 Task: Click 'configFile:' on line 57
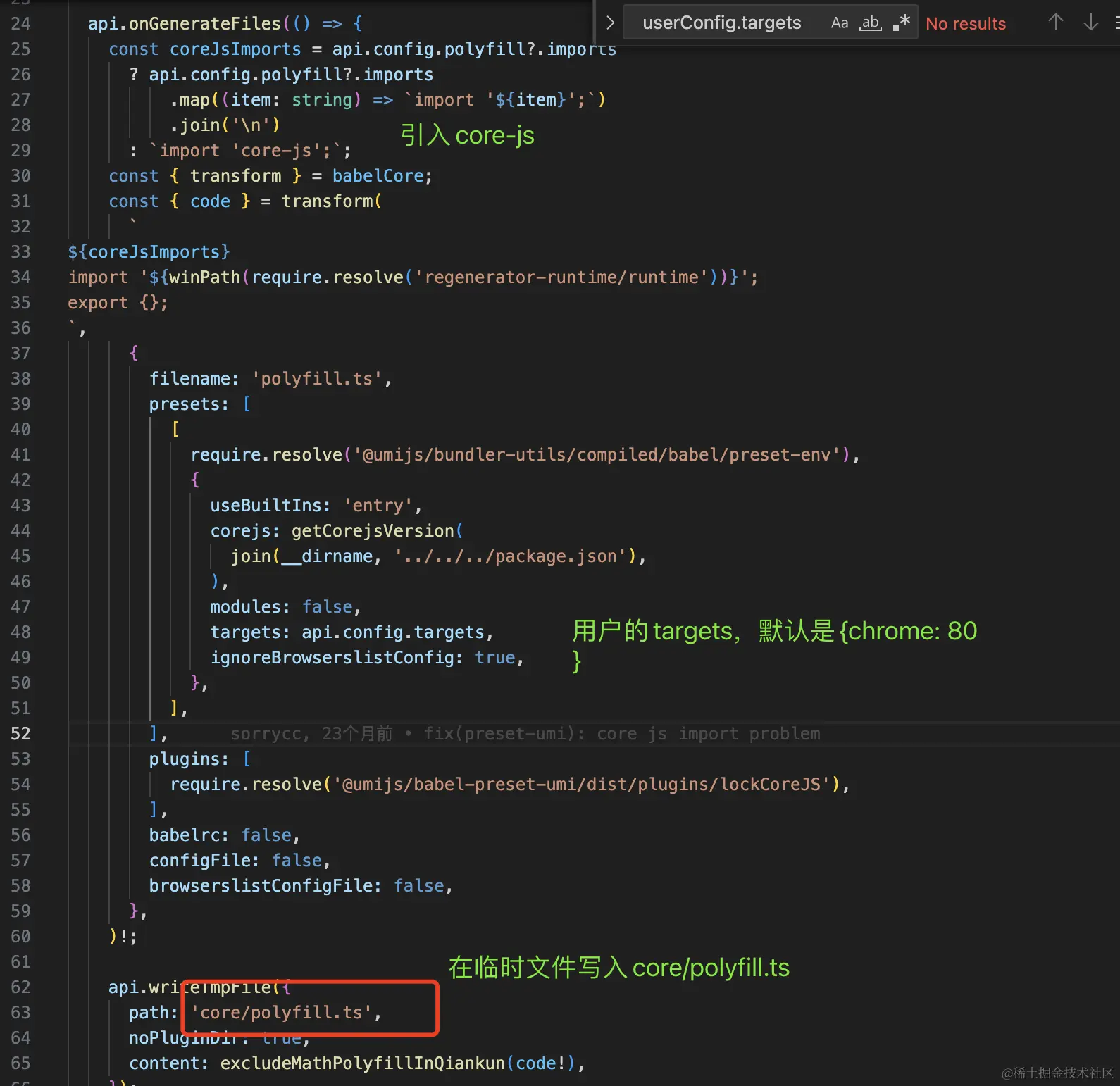coord(204,861)
